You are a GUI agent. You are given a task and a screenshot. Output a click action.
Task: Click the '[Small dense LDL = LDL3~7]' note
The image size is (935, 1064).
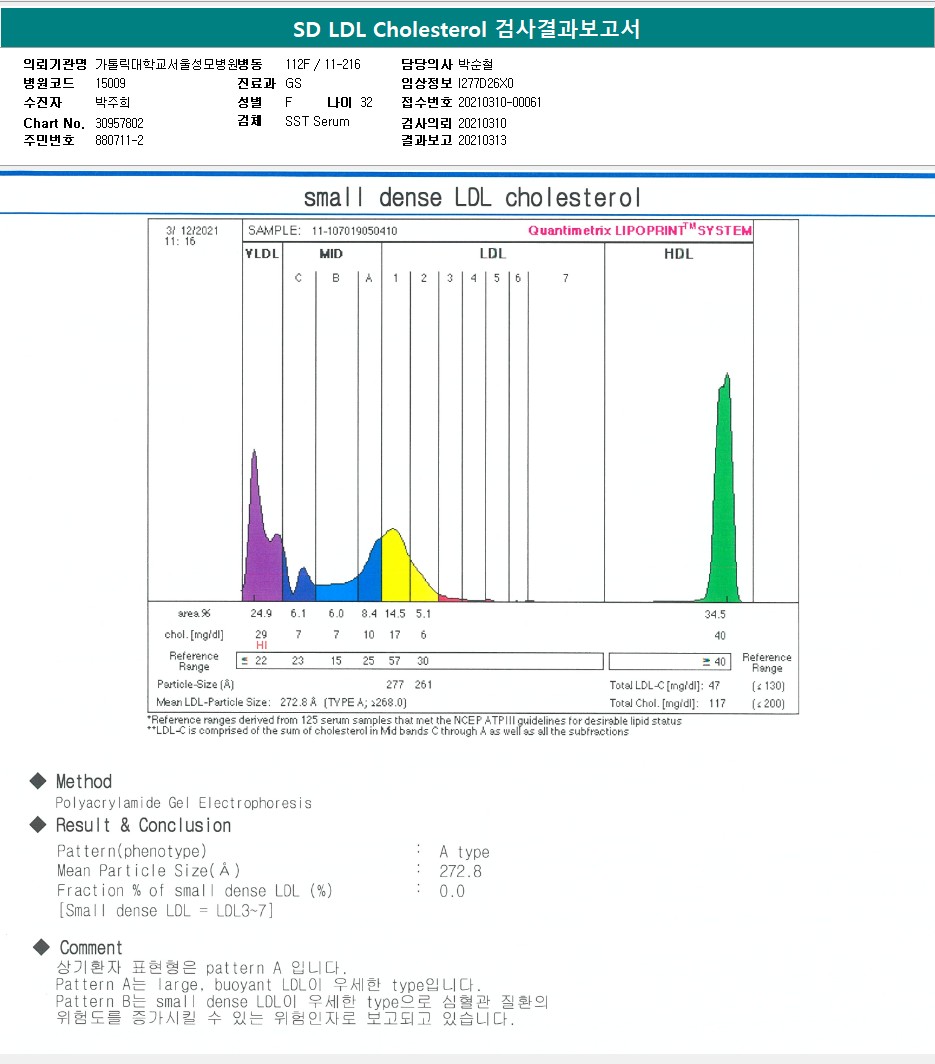coord(166,911)
